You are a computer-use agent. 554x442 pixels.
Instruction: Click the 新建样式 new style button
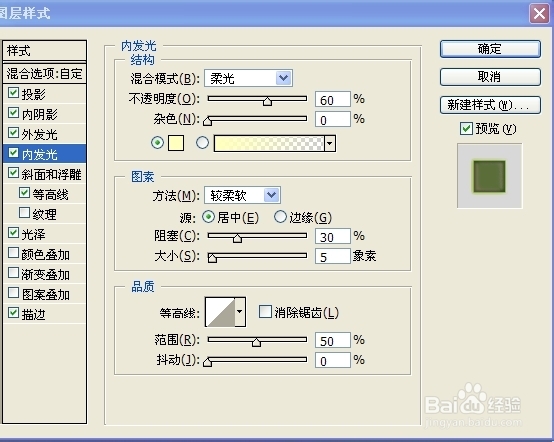click(x=490, y=105)
